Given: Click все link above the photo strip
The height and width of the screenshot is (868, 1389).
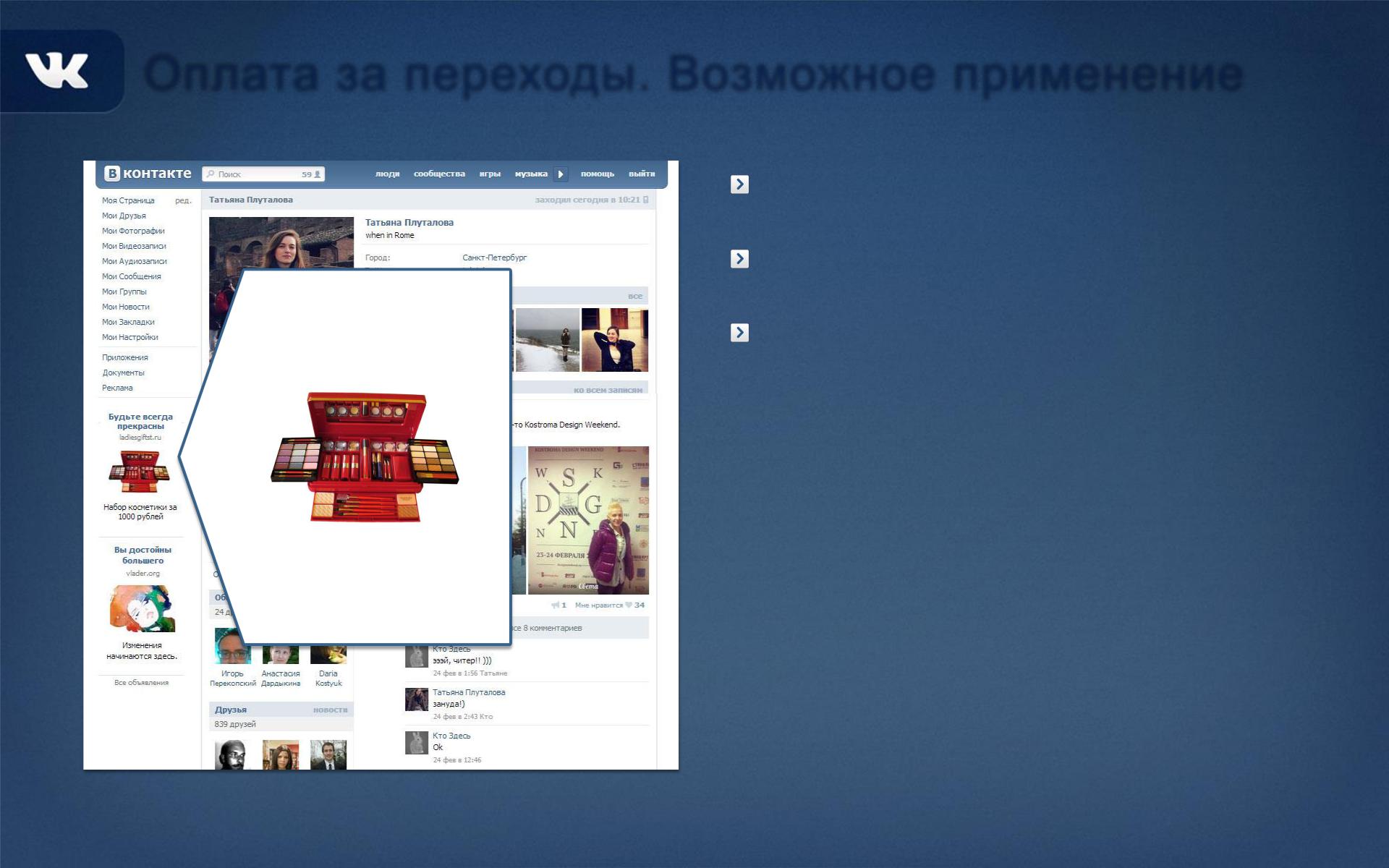Looking at the screenshot, I should coord(635,296).
